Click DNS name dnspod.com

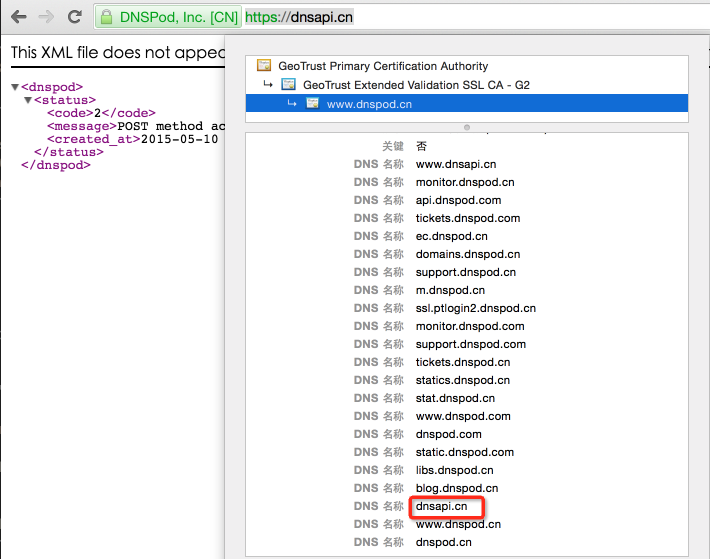[x=448, y=435]
